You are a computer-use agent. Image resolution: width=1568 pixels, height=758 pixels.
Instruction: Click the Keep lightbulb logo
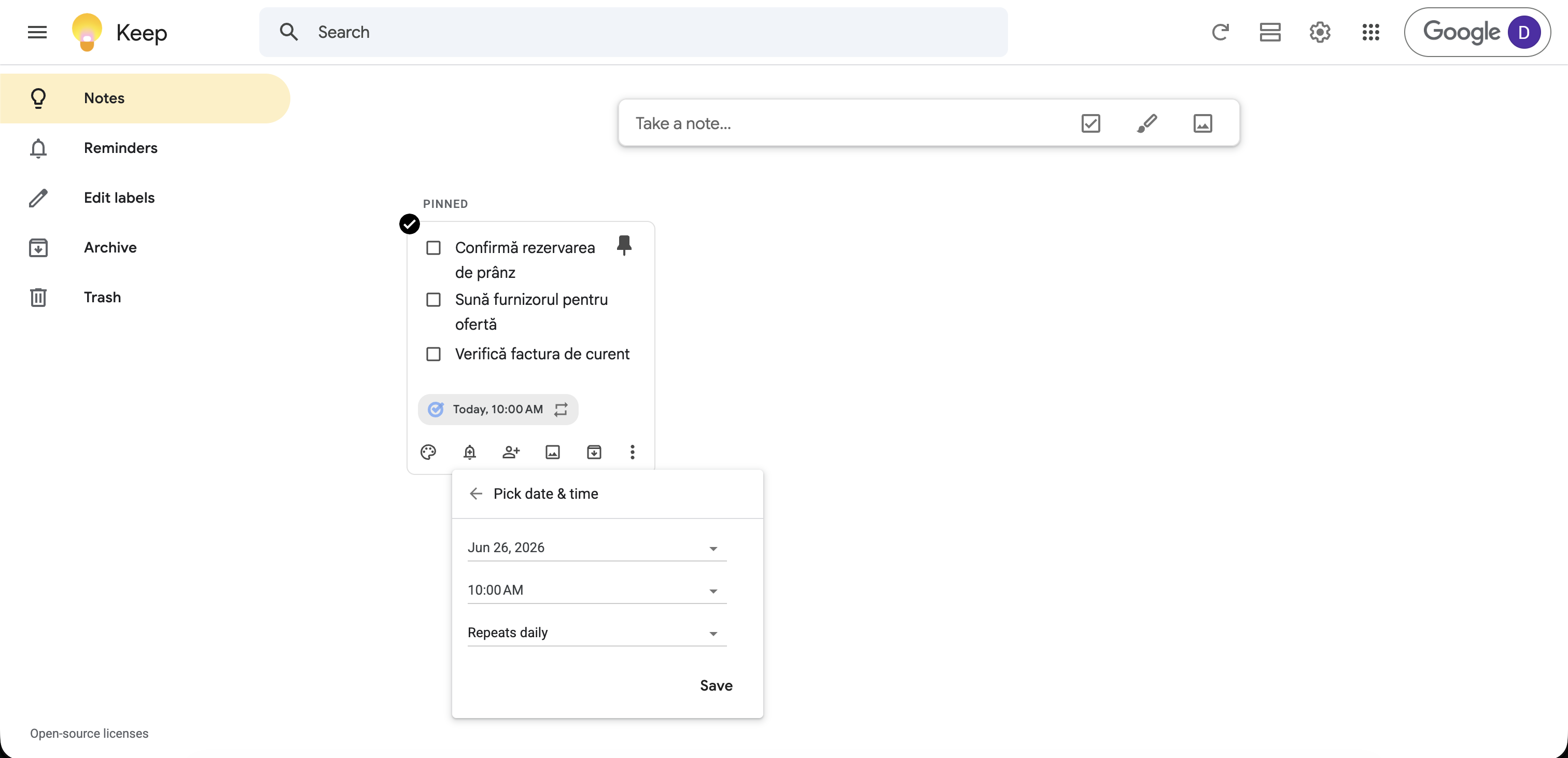pyautogui.click(x=87, y=32)
